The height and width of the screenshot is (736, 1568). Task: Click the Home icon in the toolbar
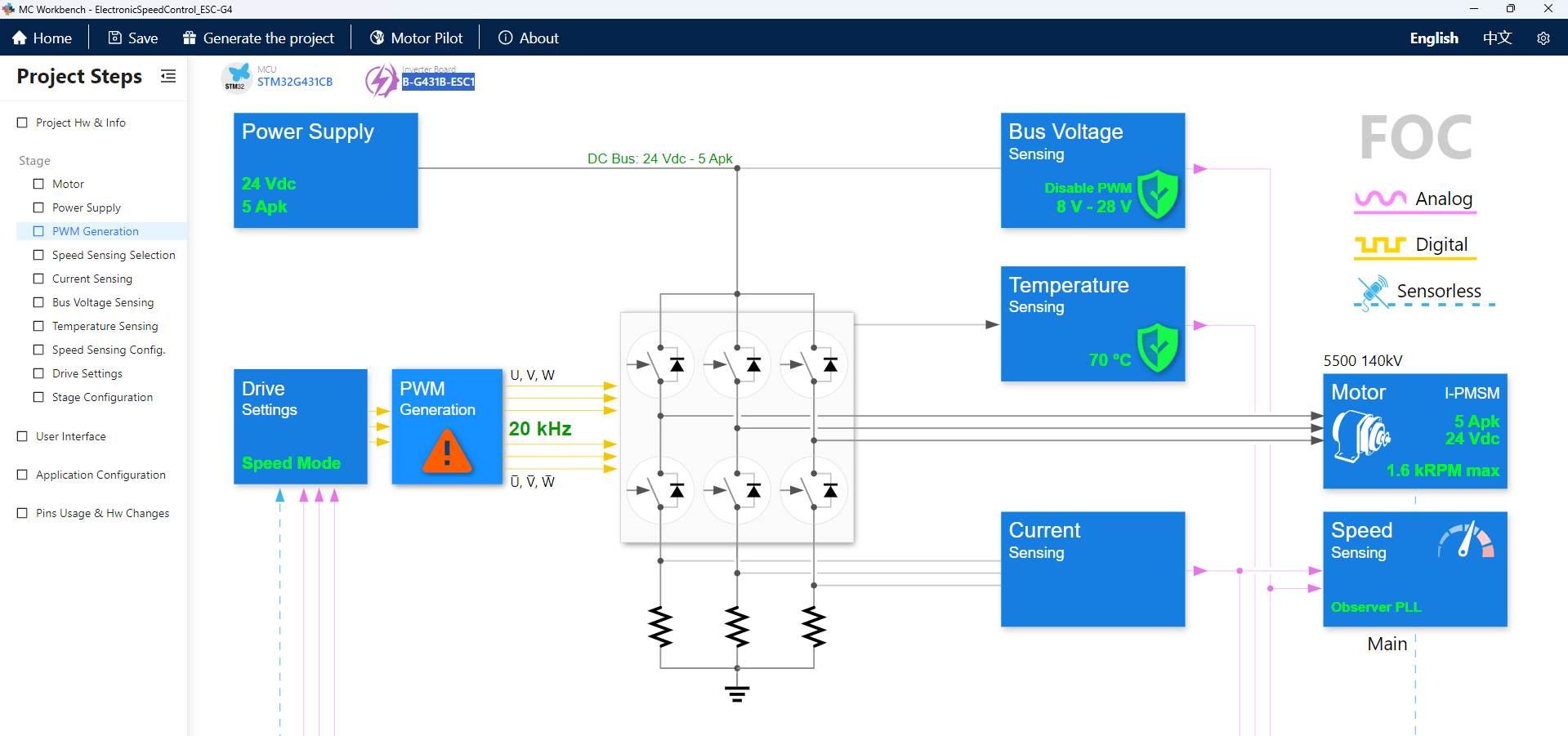(18, 38)
